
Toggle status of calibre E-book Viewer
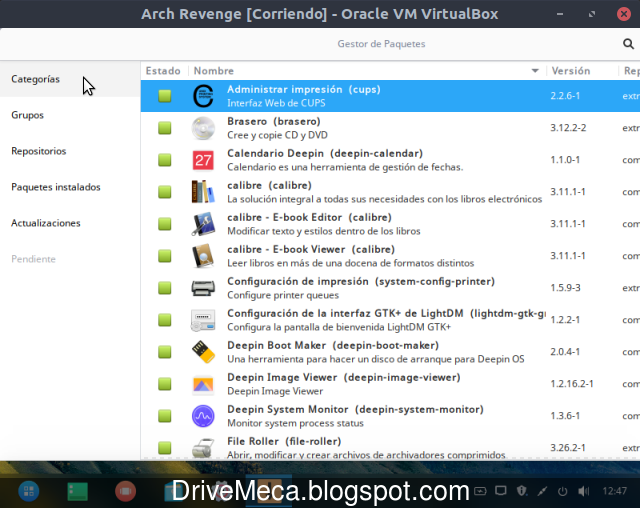(165, 256)
